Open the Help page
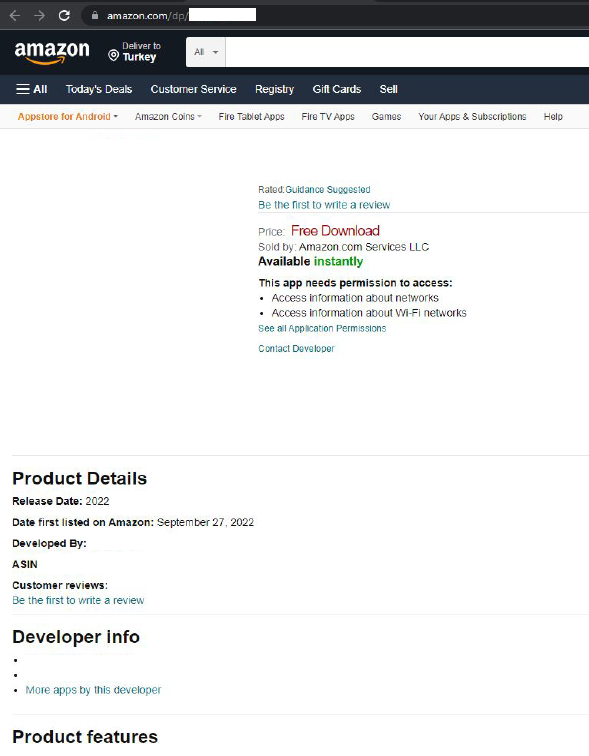This screenshot has height=756, width=589. (553, 117)
